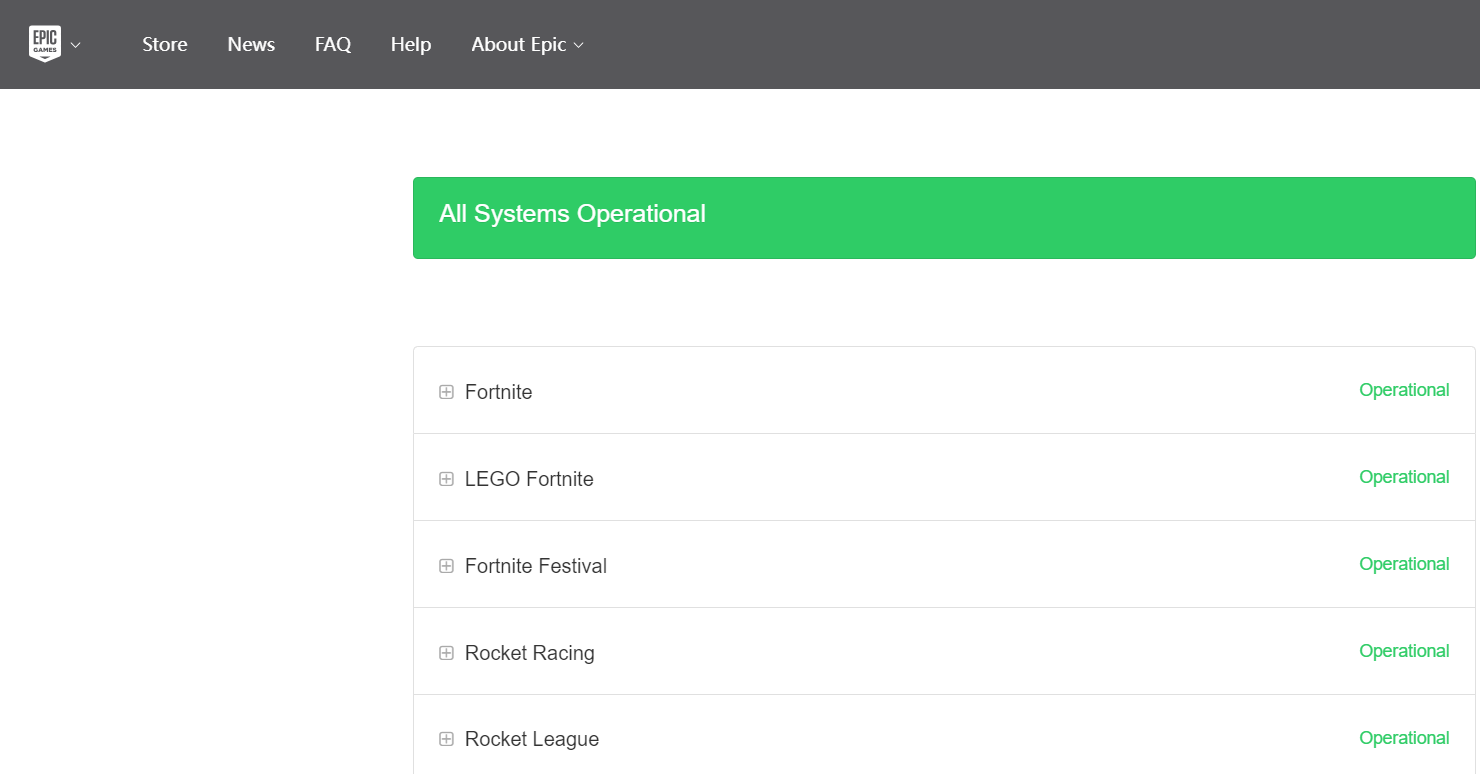The image size is (1480, 774).
Task: Expand Fortnite using its plus icon
Action: point(446,392)
